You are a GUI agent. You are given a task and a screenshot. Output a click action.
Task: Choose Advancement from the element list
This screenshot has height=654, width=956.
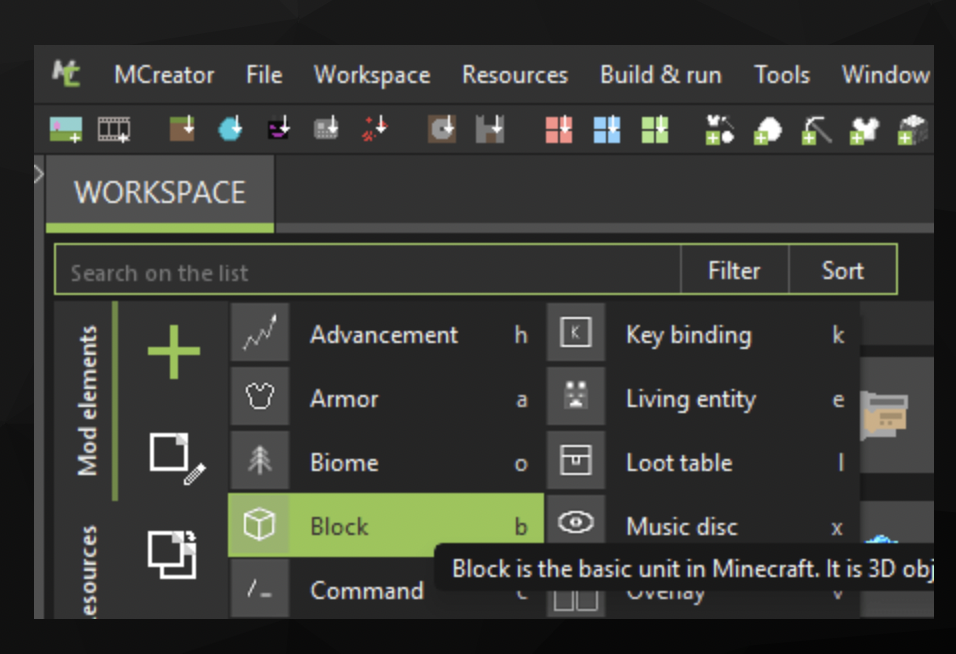pos(386,334)
